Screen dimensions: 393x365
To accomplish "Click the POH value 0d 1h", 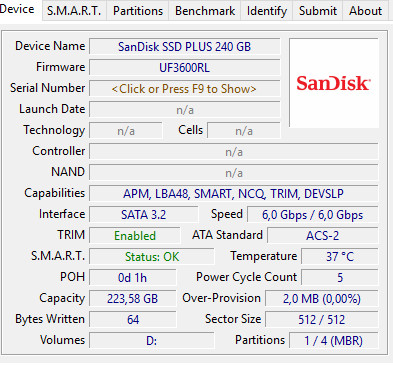I will (133, 278).
